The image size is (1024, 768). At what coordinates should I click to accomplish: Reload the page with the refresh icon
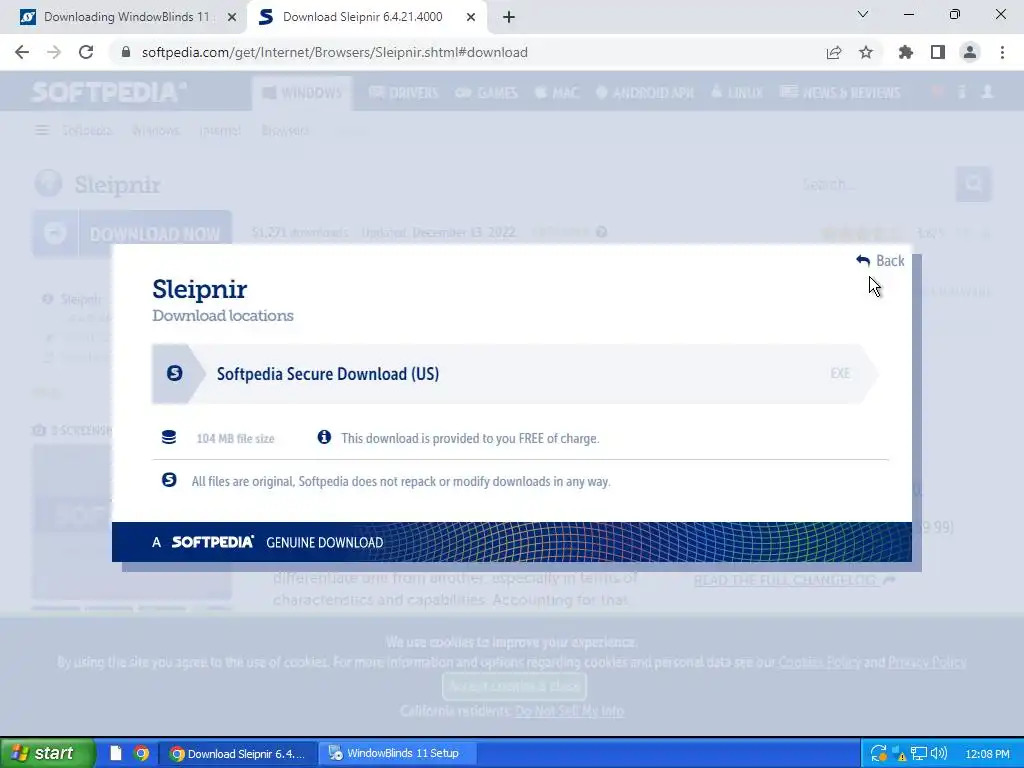[x=86, y=52]
